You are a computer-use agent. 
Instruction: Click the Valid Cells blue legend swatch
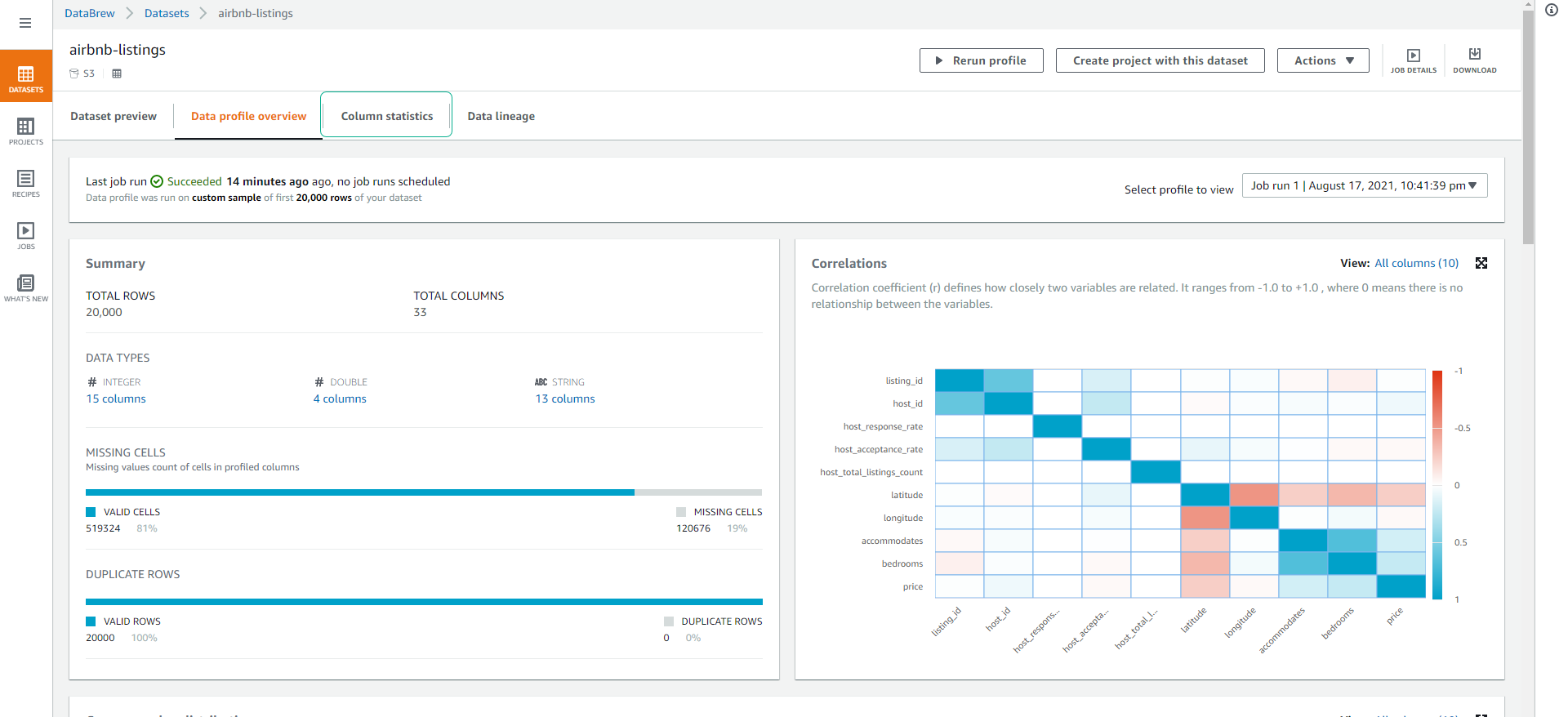[x=91, y=512]
